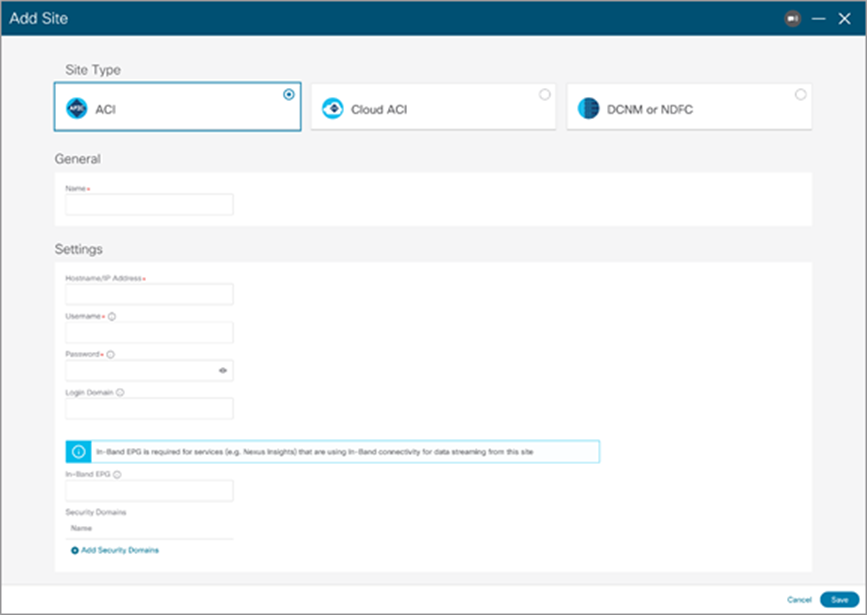Click the Security Domains Name column header
Image resolution: width=867 pixels, height=615 pixels.
(x=81, y=528)
